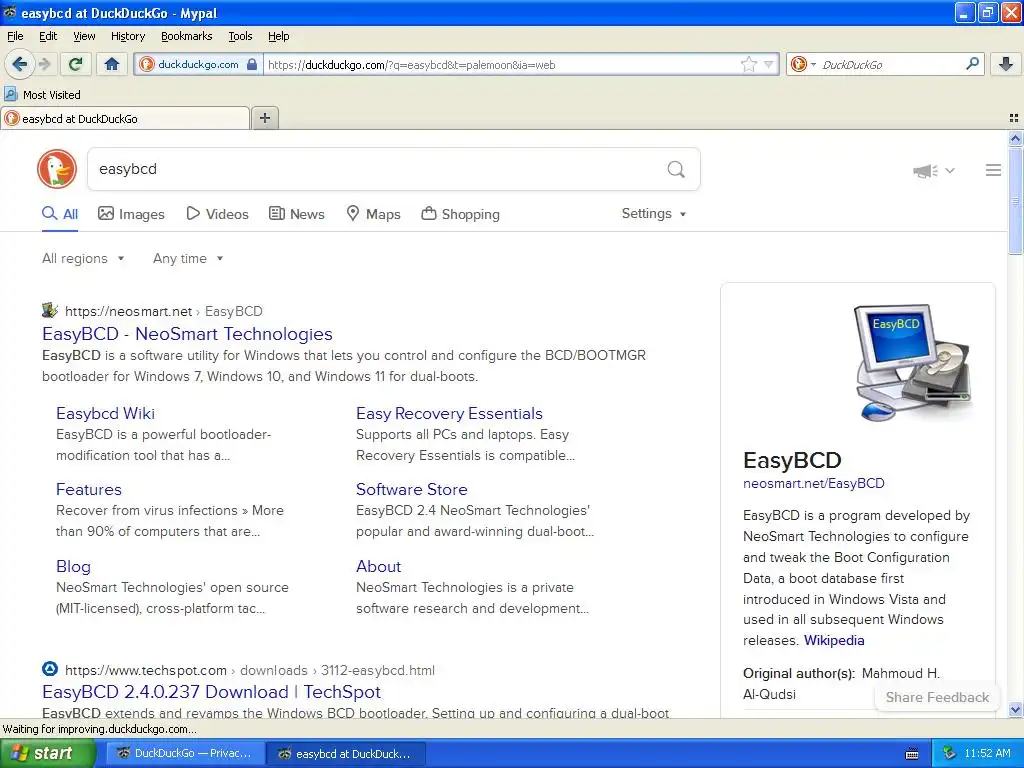This screenshot has height=768, width=1024.
Task: Open the Help menu
Action: [278, 36]
